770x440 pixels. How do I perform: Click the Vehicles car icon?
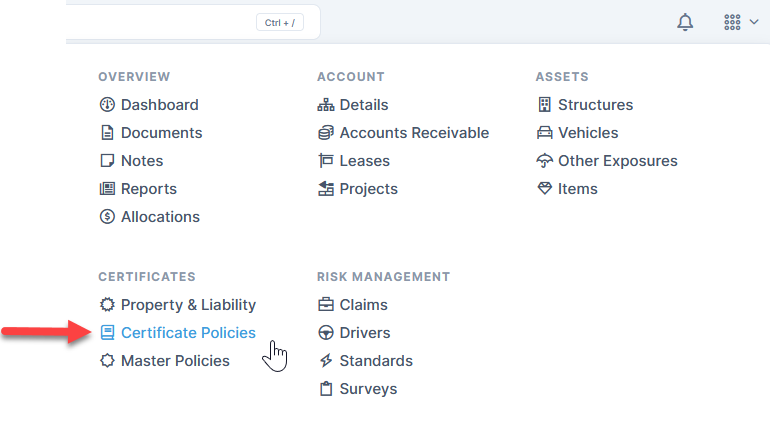point(545,133)
